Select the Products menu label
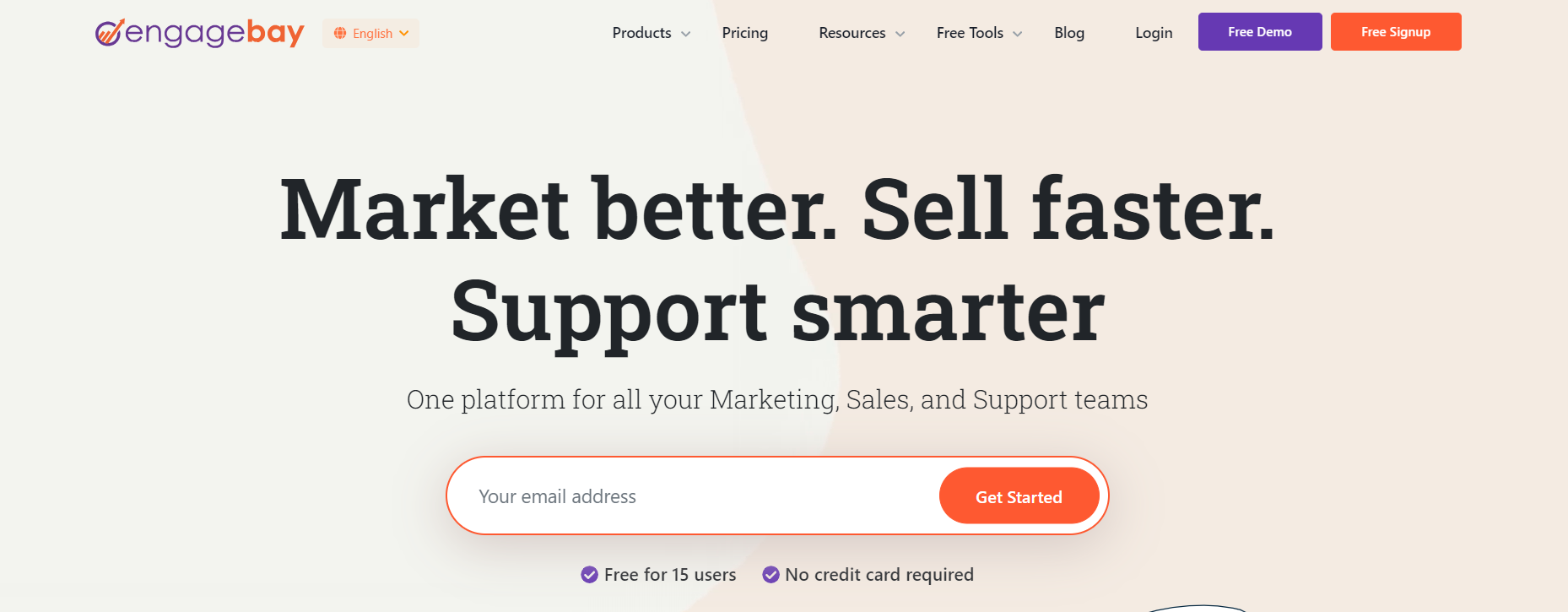The image size is (1568, 612). [642, 33]
